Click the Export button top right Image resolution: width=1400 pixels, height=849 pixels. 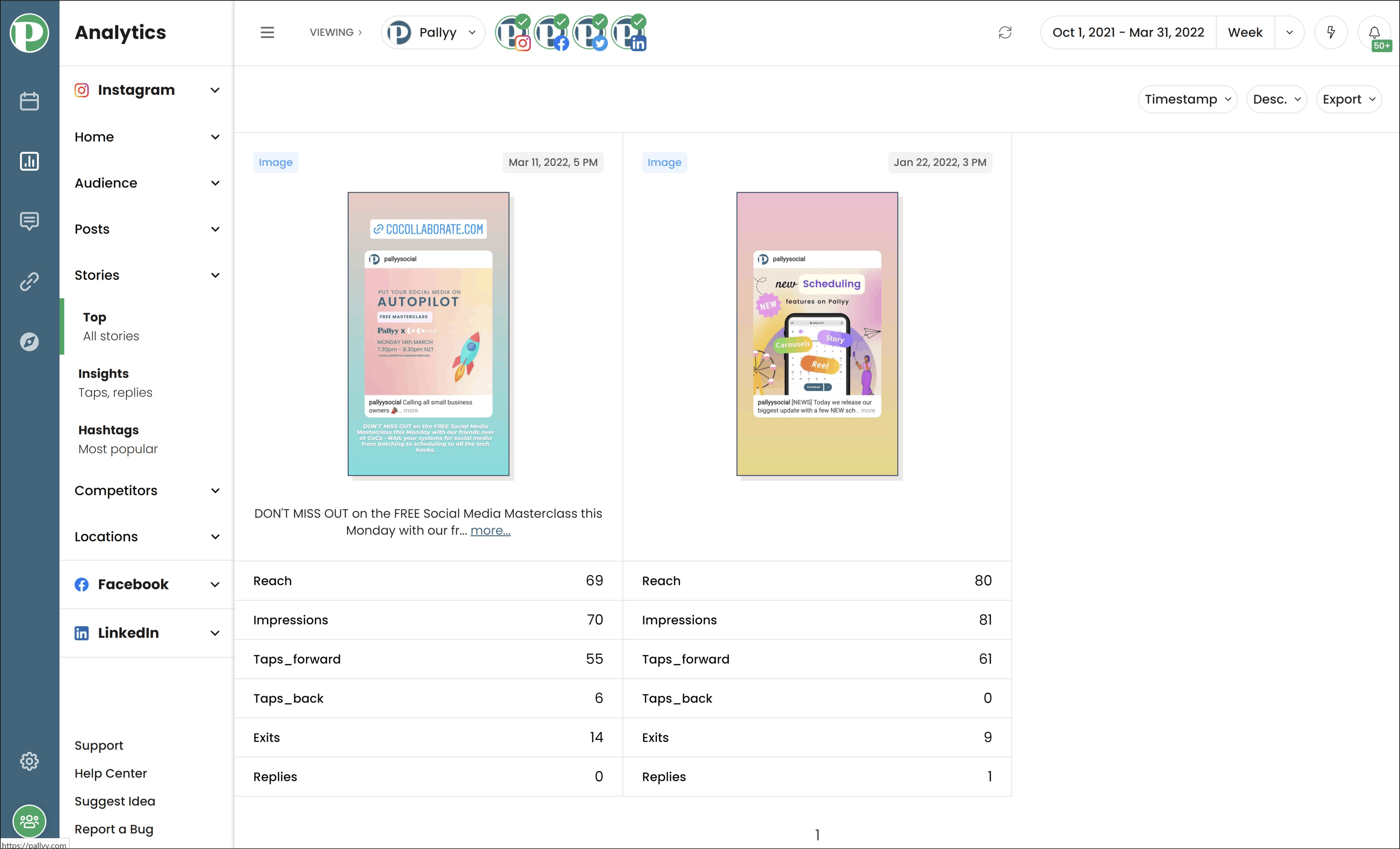pos(1349,99)
